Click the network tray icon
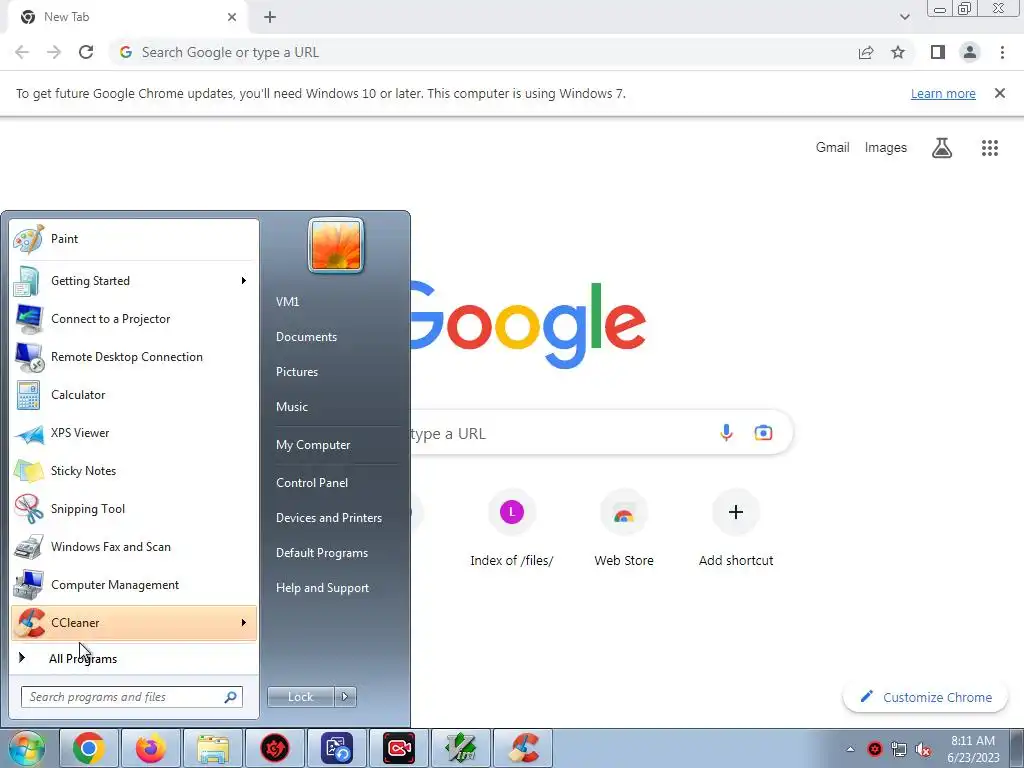This screenshot has height=768, width=1024. point(899,750)
